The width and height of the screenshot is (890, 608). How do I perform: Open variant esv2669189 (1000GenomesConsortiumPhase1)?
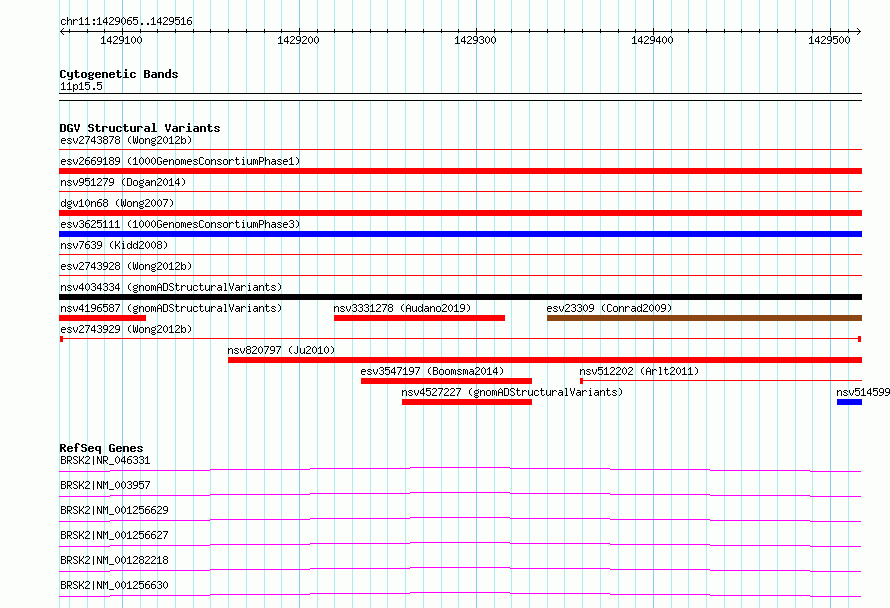point(180,161)
